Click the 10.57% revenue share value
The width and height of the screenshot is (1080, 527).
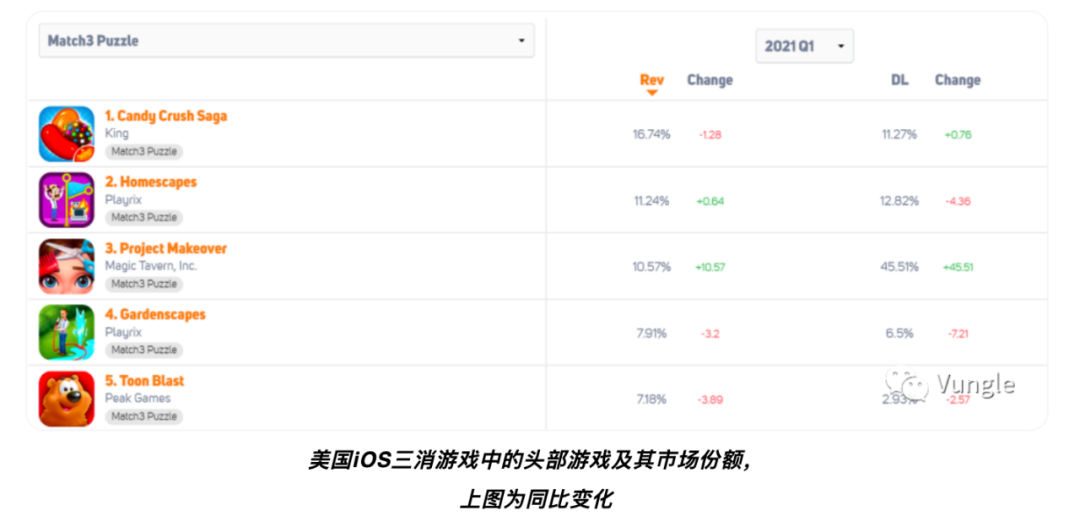[652, 267]
